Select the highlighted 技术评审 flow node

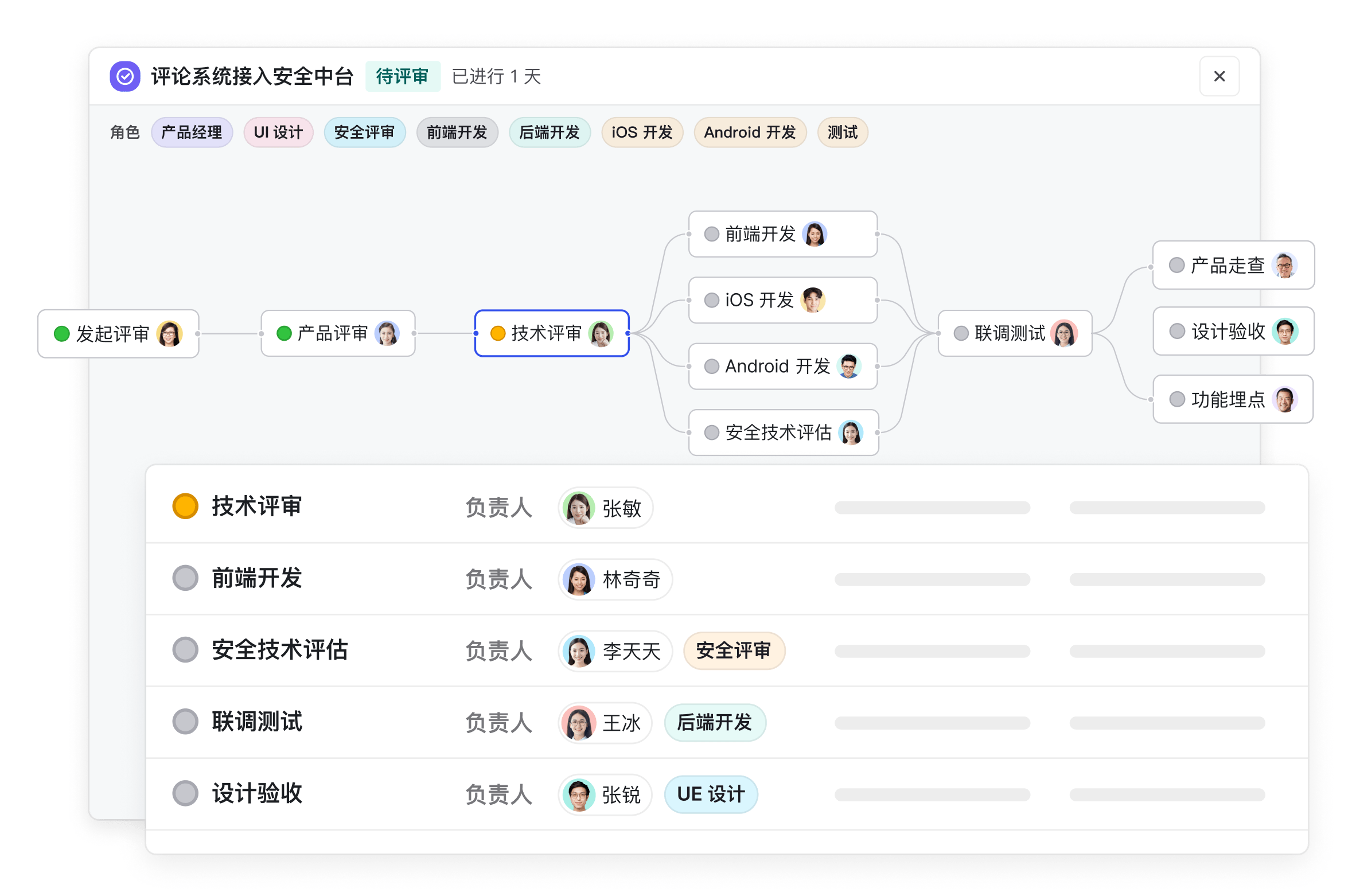(552, 333)
